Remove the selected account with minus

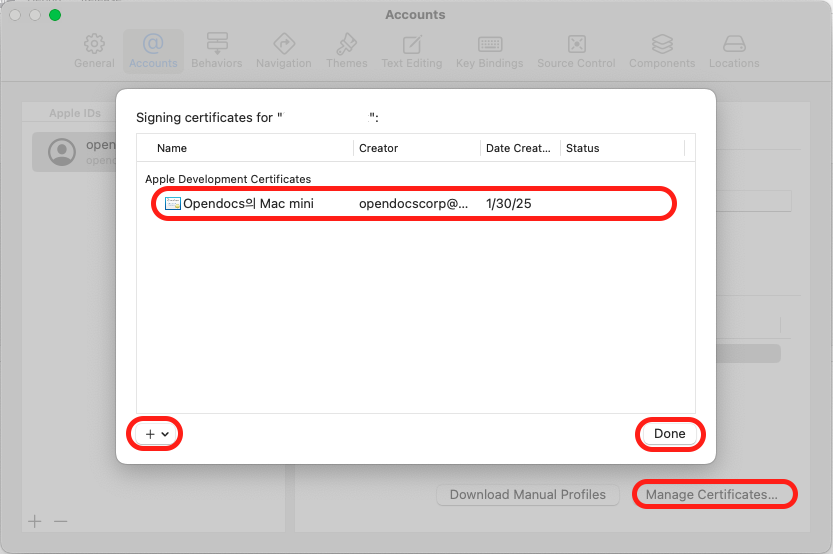point(61,521)
